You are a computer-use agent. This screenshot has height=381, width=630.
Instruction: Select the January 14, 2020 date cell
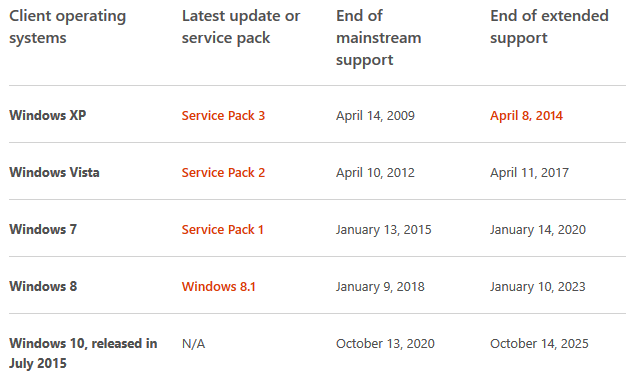click(538, 230)
